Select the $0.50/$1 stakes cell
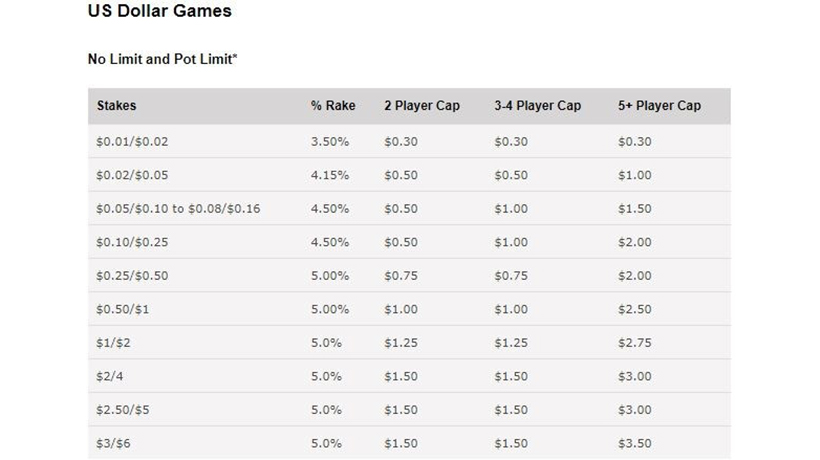This screenshot has height=460, width=820. click(x=123, y=309)
